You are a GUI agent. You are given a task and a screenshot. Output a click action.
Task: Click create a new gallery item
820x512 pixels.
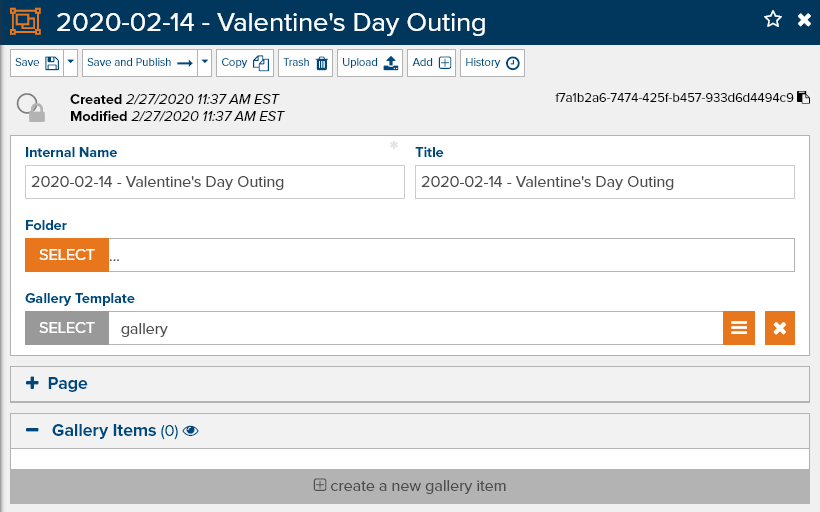tap(410, 486)
